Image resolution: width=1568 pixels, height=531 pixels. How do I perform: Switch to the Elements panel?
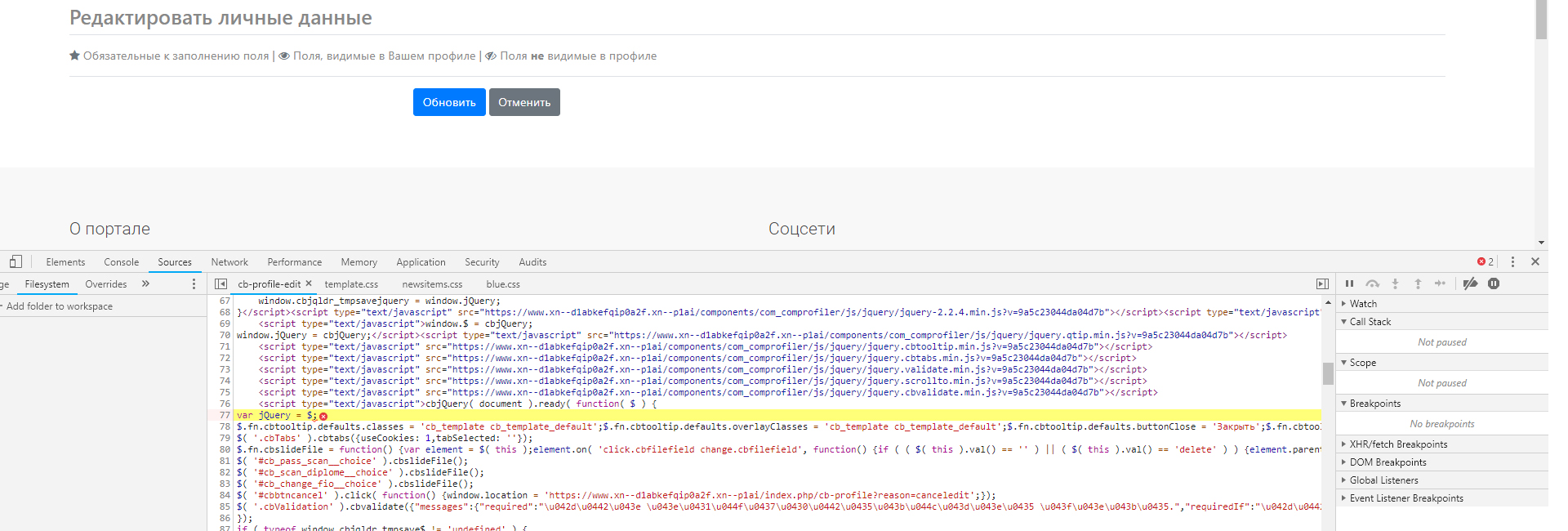(x=65, y=261)
